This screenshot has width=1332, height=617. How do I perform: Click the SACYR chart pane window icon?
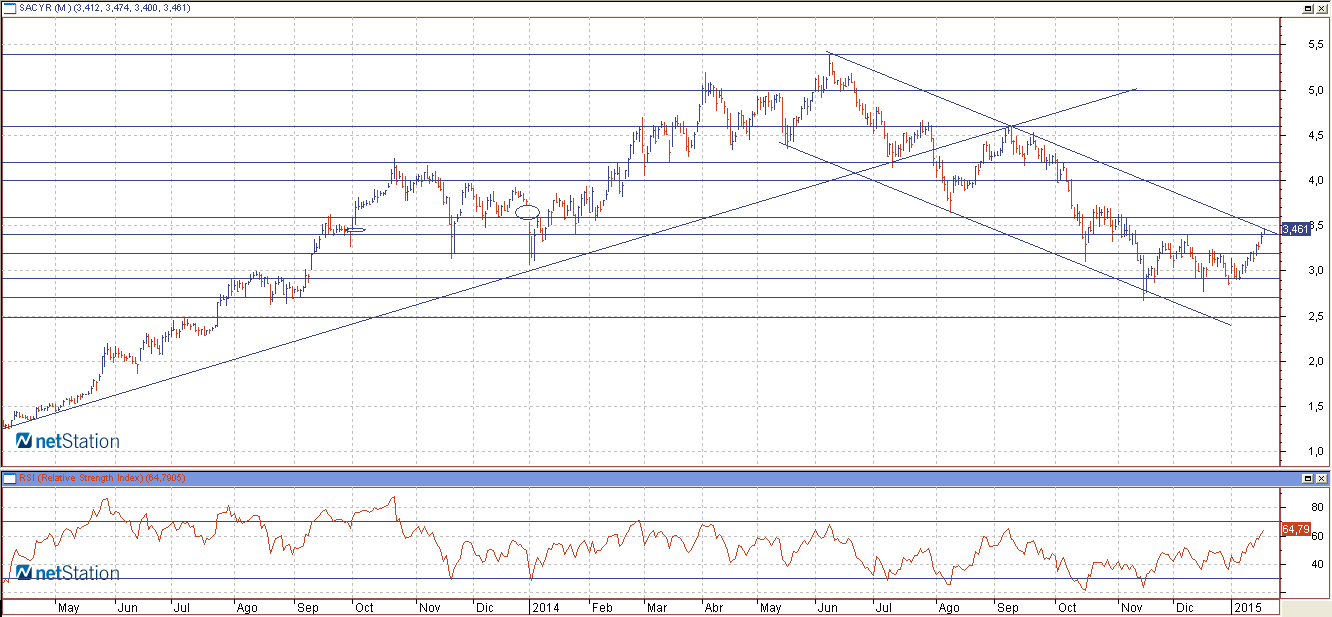tap(9, 7)
